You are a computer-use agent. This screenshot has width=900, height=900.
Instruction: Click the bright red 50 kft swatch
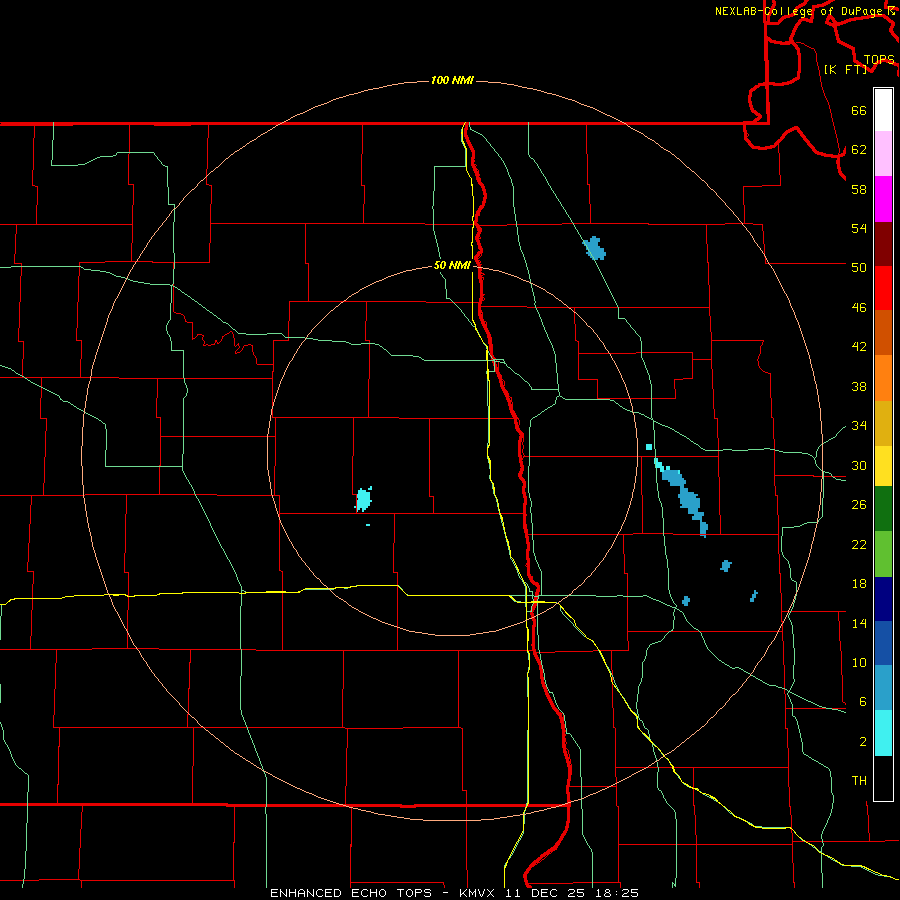coord(883,288)
